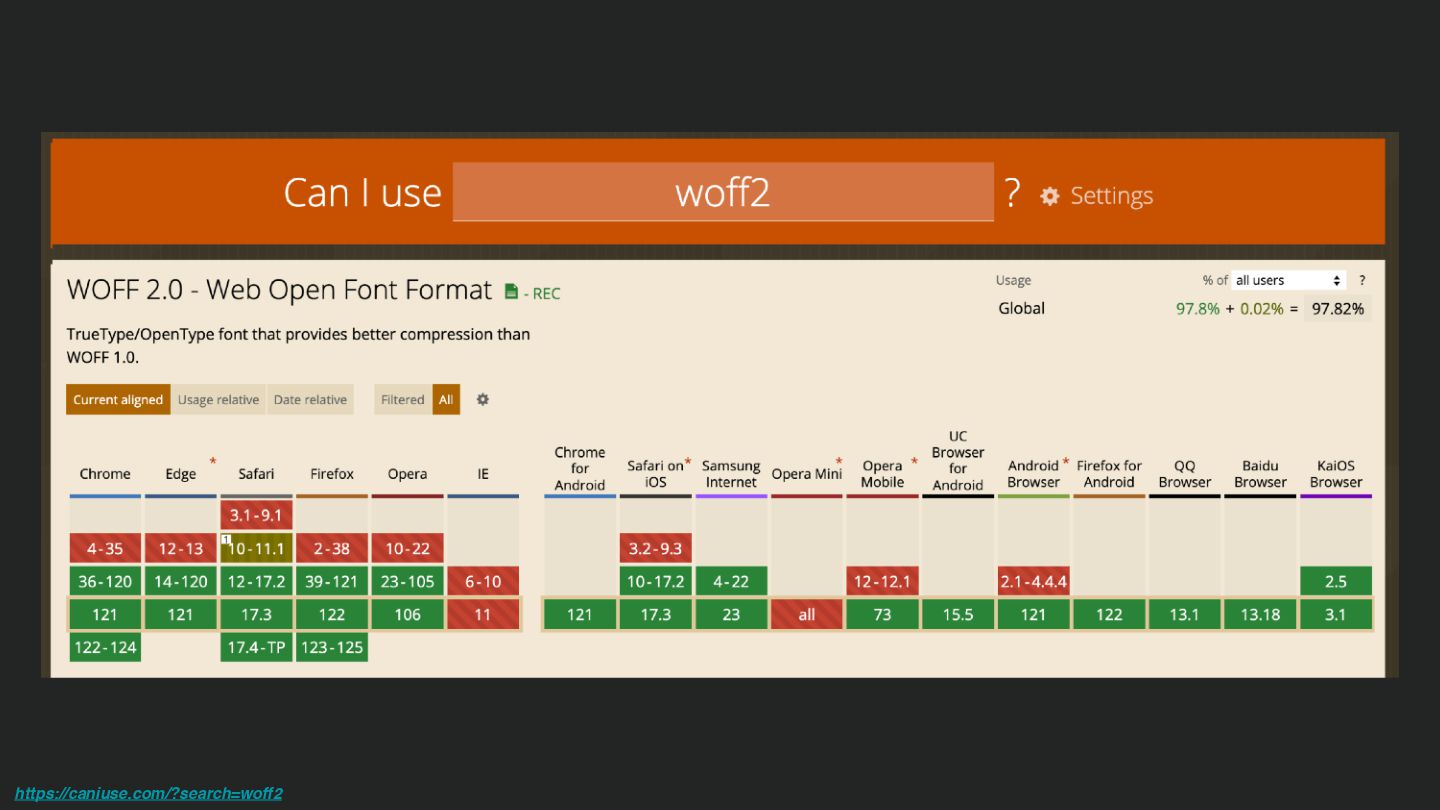The image size is (1440, 810).
Task: Click the Settings gear icon in header
Action: click(x=1049, y=196)
